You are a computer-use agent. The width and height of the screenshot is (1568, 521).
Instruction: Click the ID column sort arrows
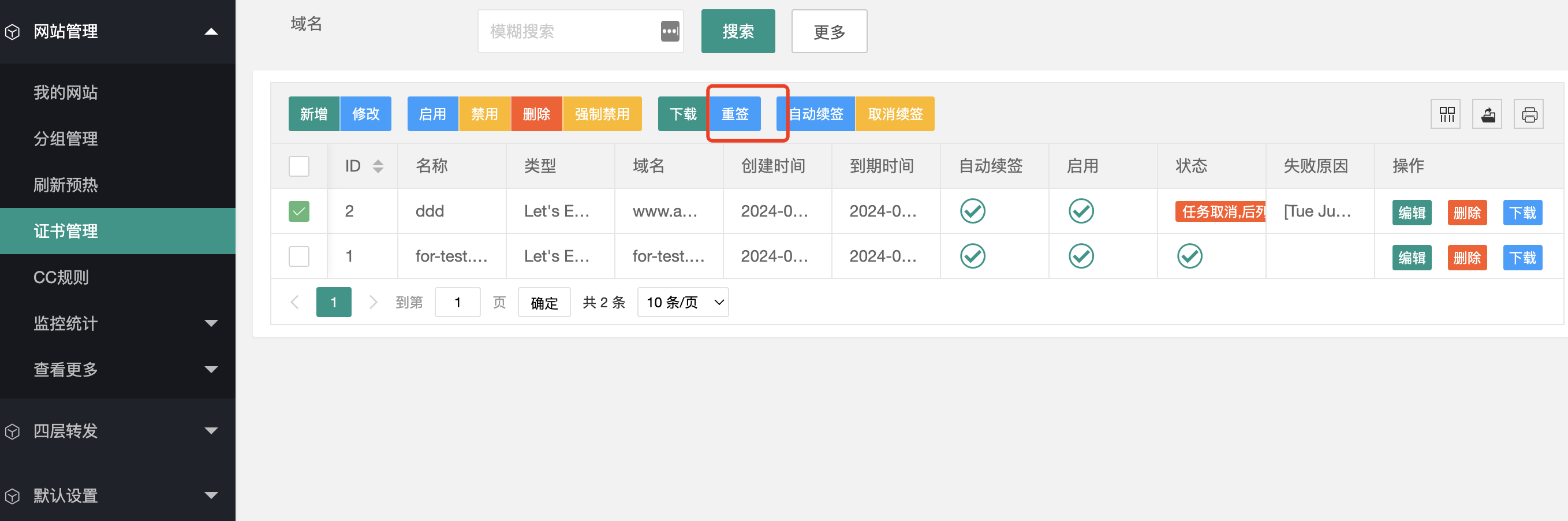pos(378,166)
